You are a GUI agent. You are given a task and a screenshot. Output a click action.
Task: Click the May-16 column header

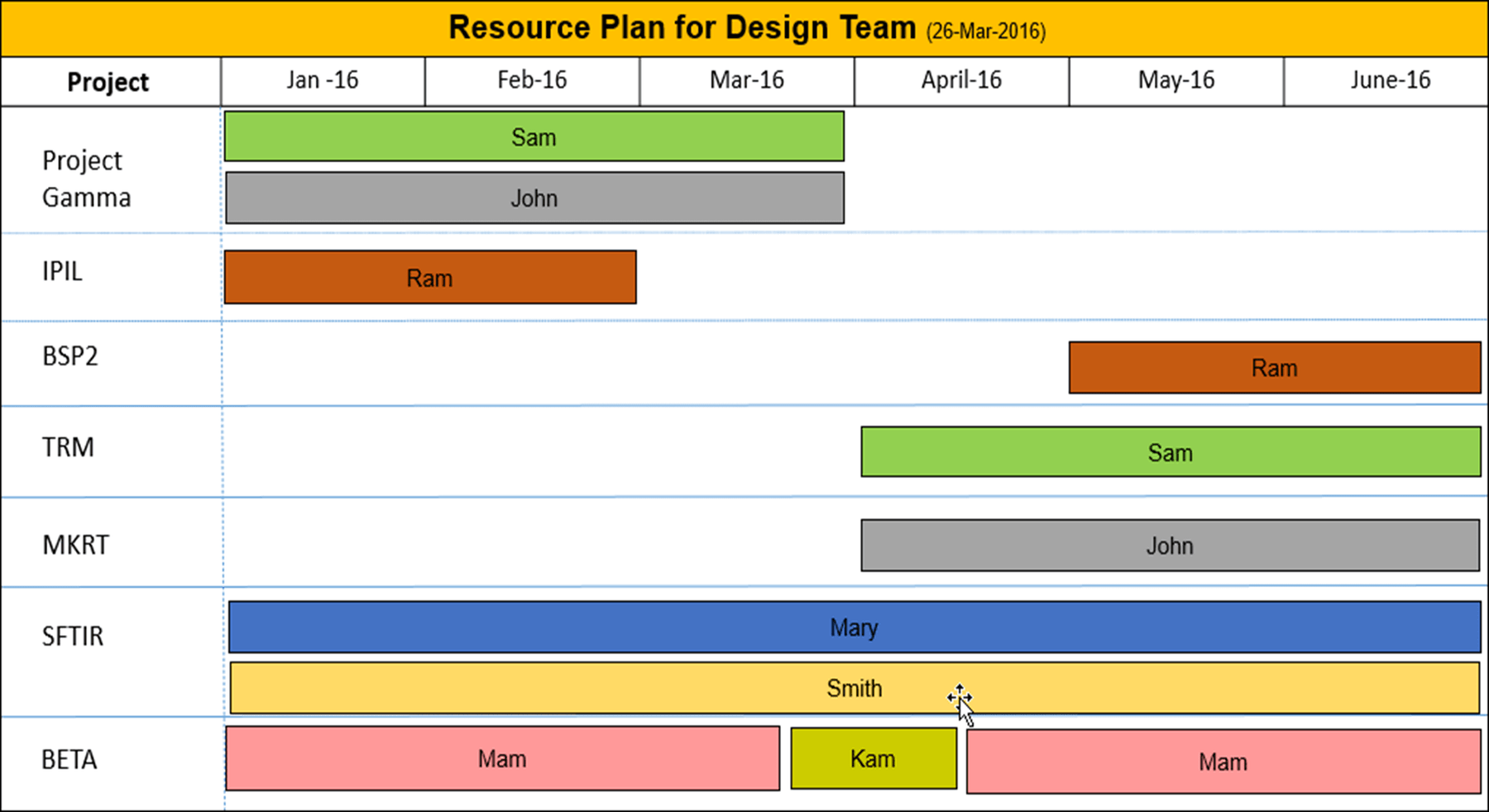1175,81
